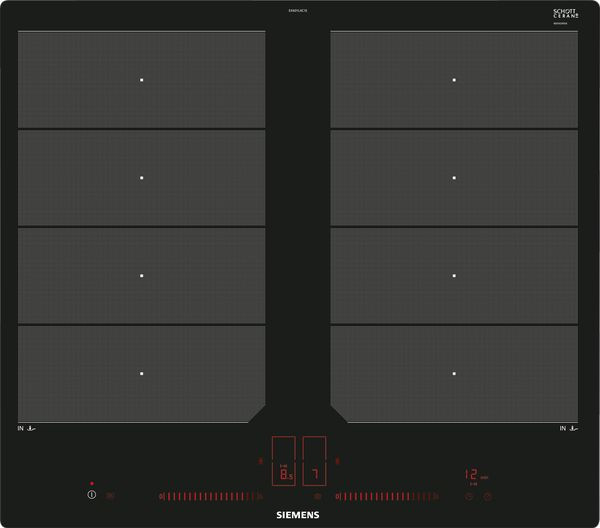
Task: Tap the right IN induction symbol
Action: coord(570,429)
